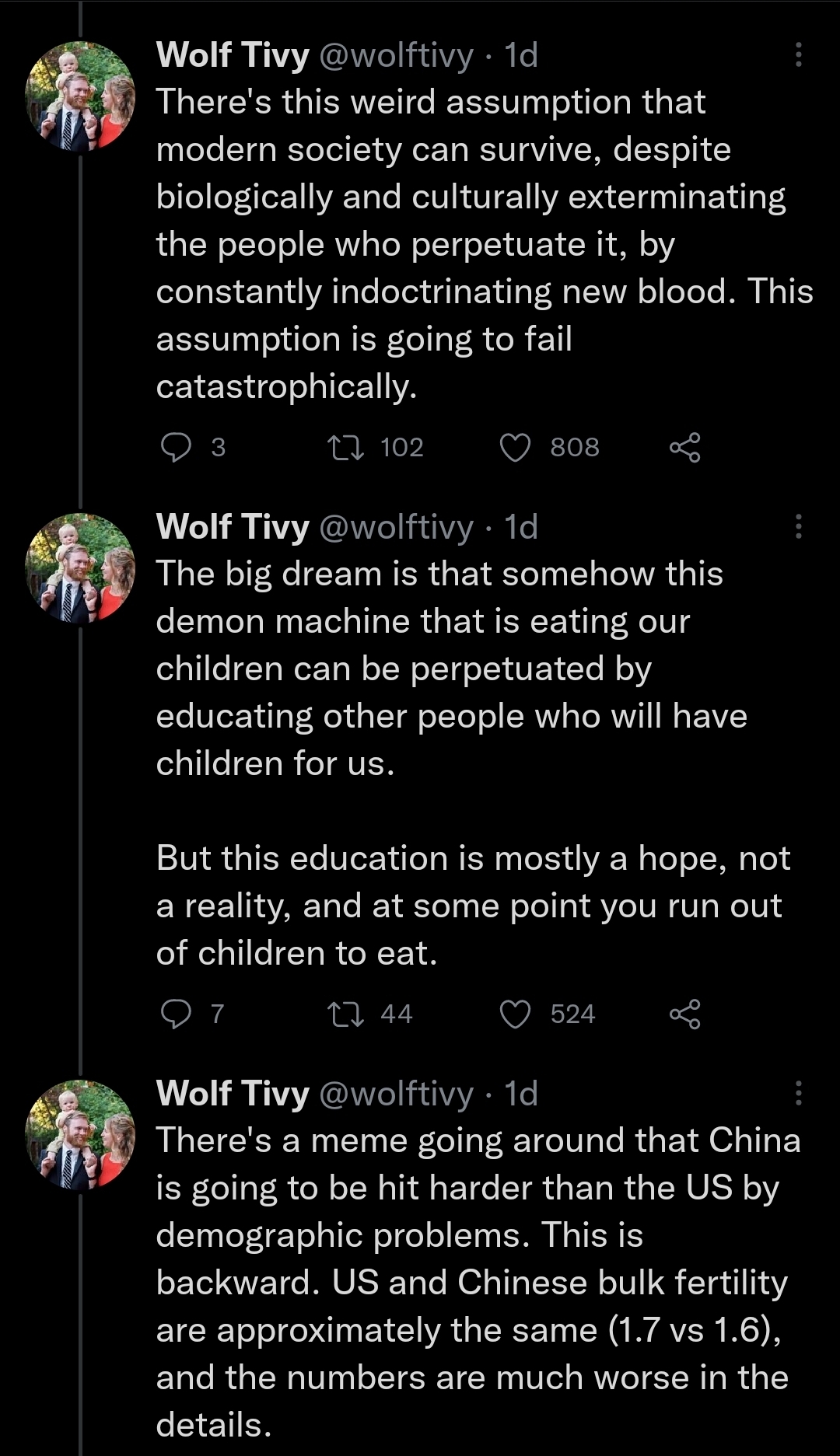Open avatar on second tweet
The image size is (840, 1456).
80,567
